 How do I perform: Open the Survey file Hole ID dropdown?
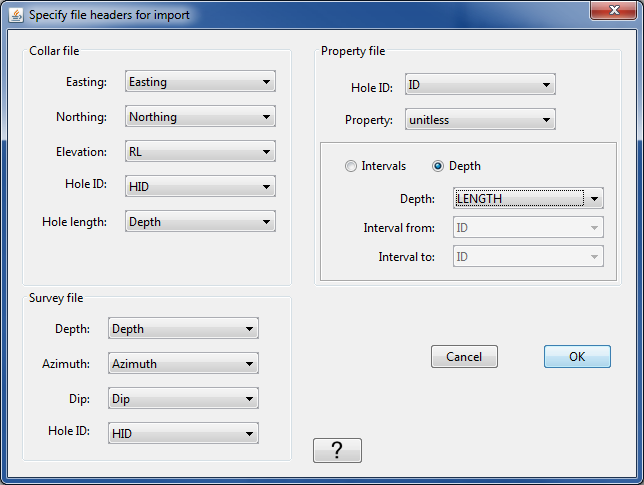[x=183, y=433]
